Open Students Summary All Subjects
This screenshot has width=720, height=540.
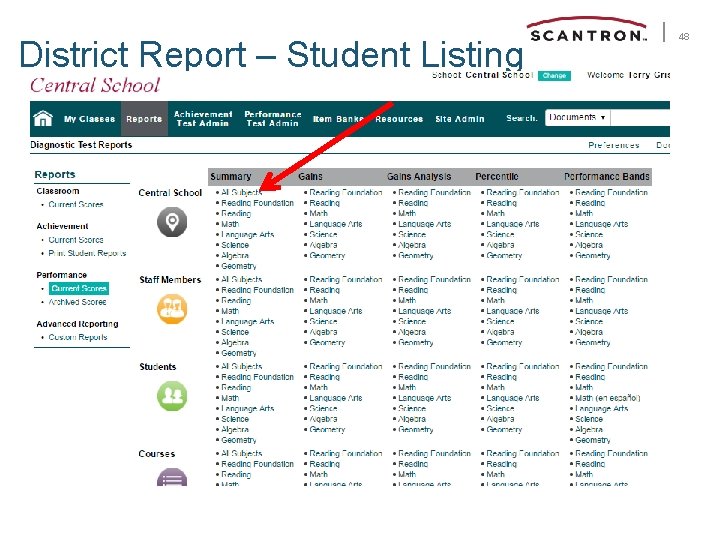pos(242,366)
